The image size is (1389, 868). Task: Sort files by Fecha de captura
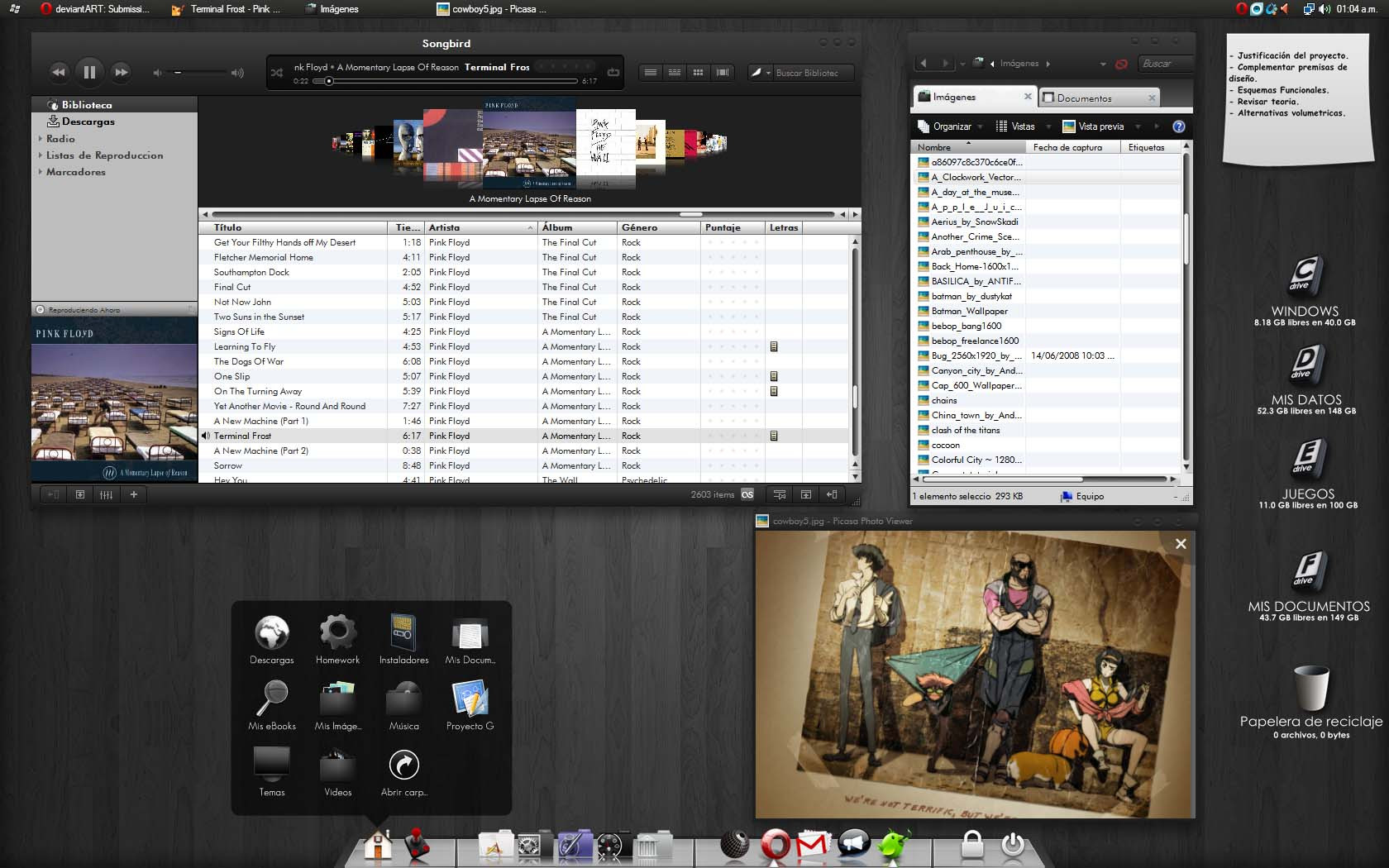tap(1073, 147)
